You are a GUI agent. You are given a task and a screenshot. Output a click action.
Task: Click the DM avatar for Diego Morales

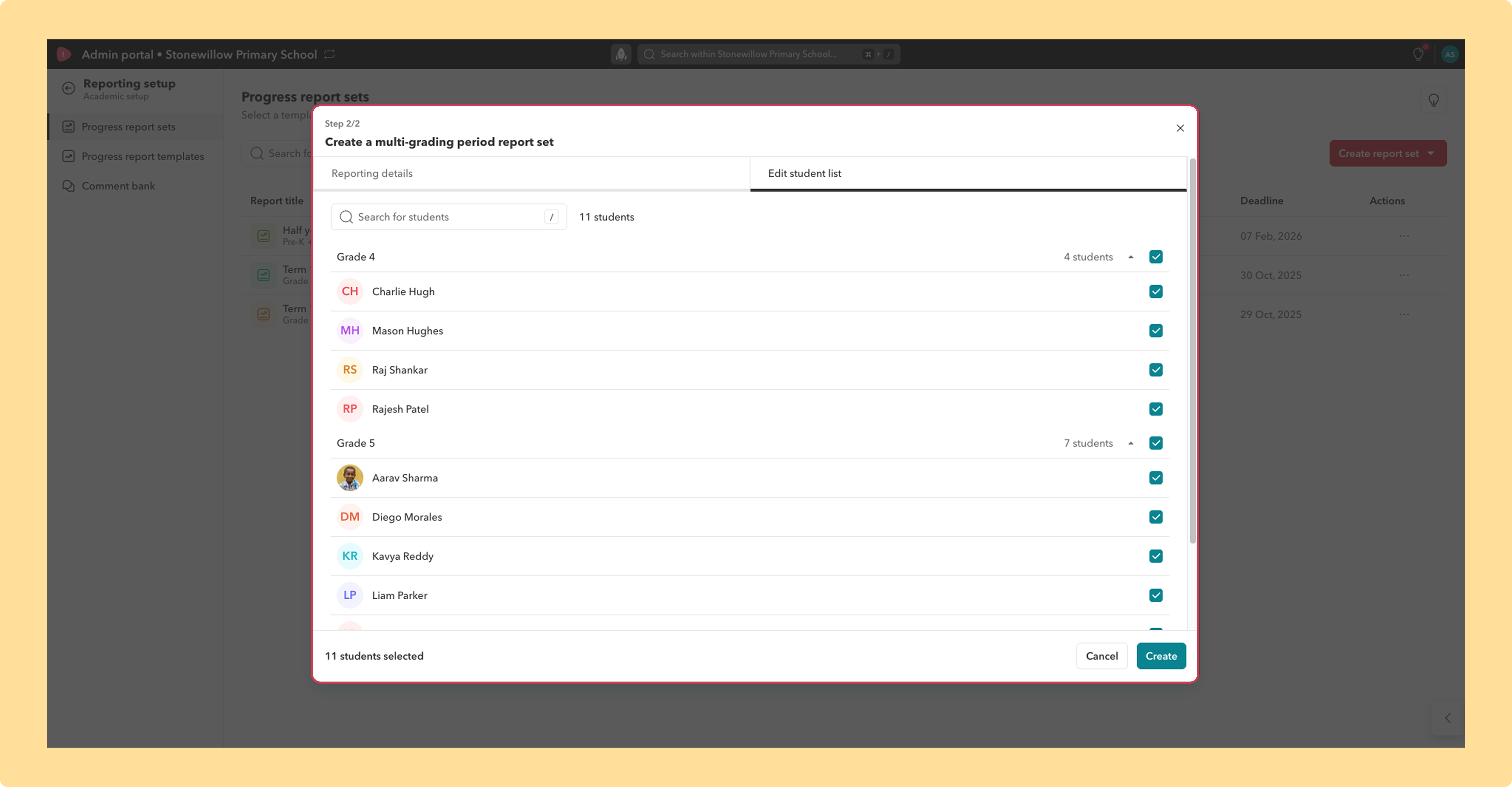point(350,517)
